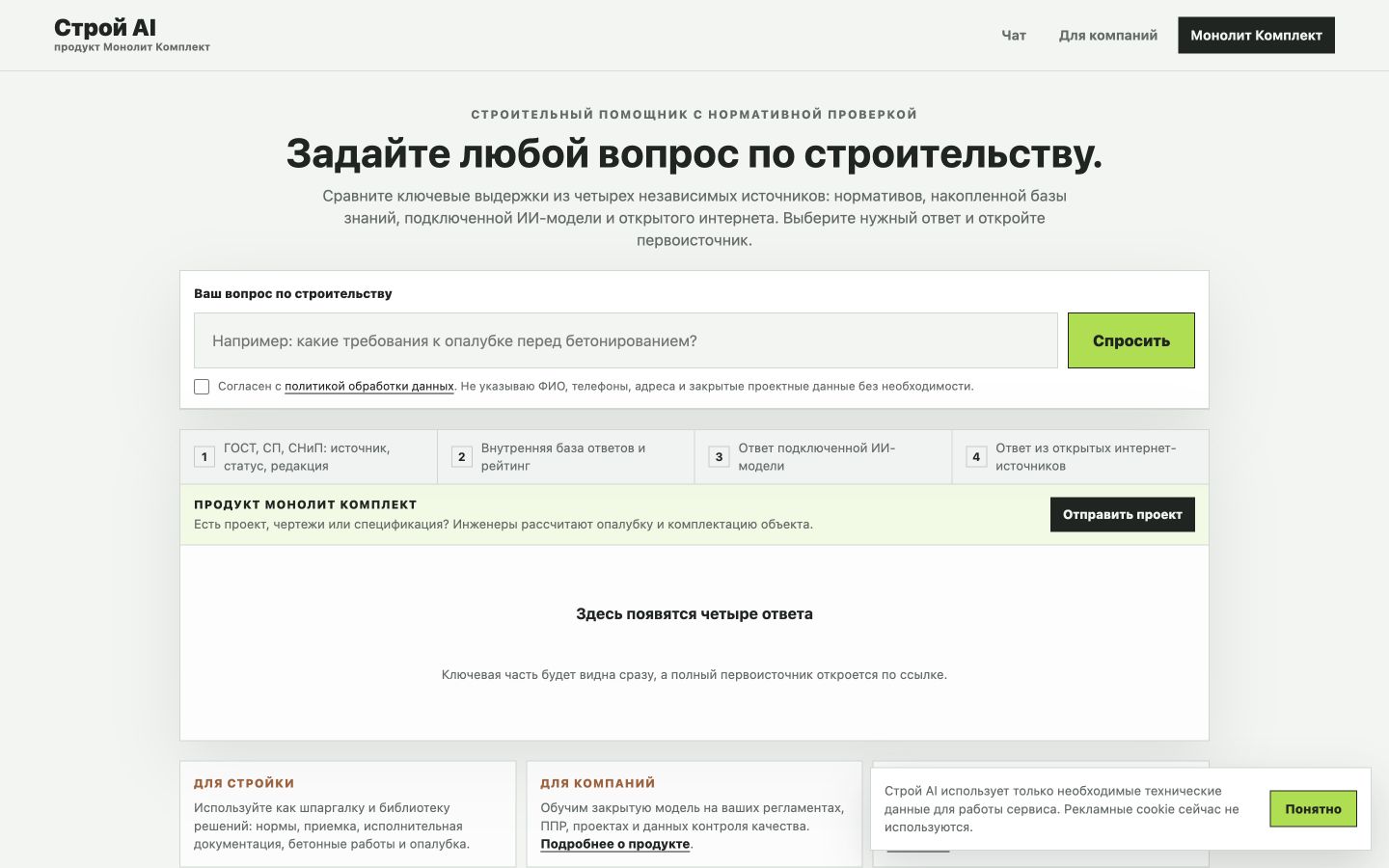
Task: Open the Чат navigation item
Action: (x=1014, y=35)
